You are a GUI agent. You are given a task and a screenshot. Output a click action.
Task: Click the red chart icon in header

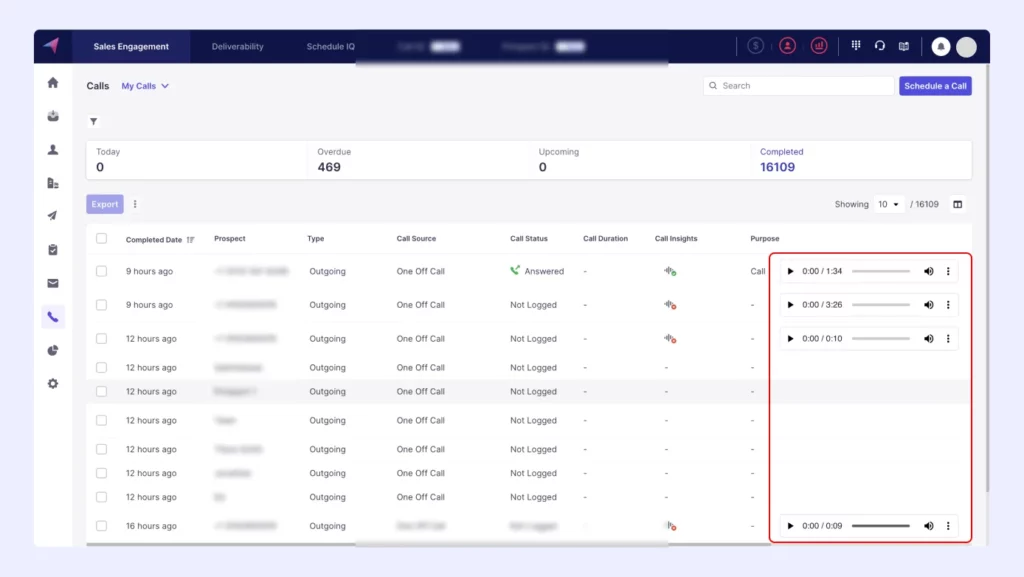[x=819, y=46]
